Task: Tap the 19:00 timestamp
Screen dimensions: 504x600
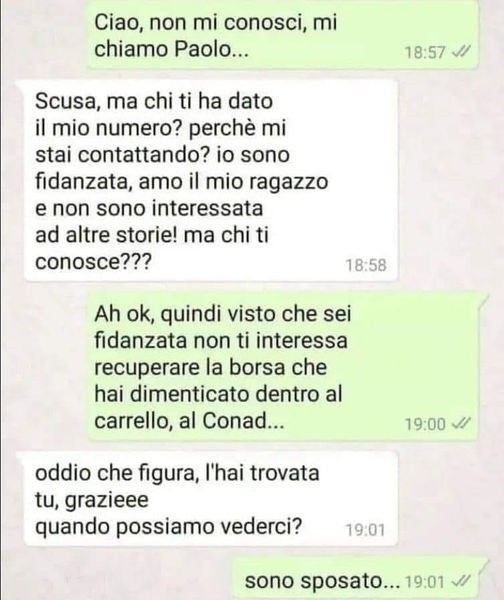Action: 425,424
